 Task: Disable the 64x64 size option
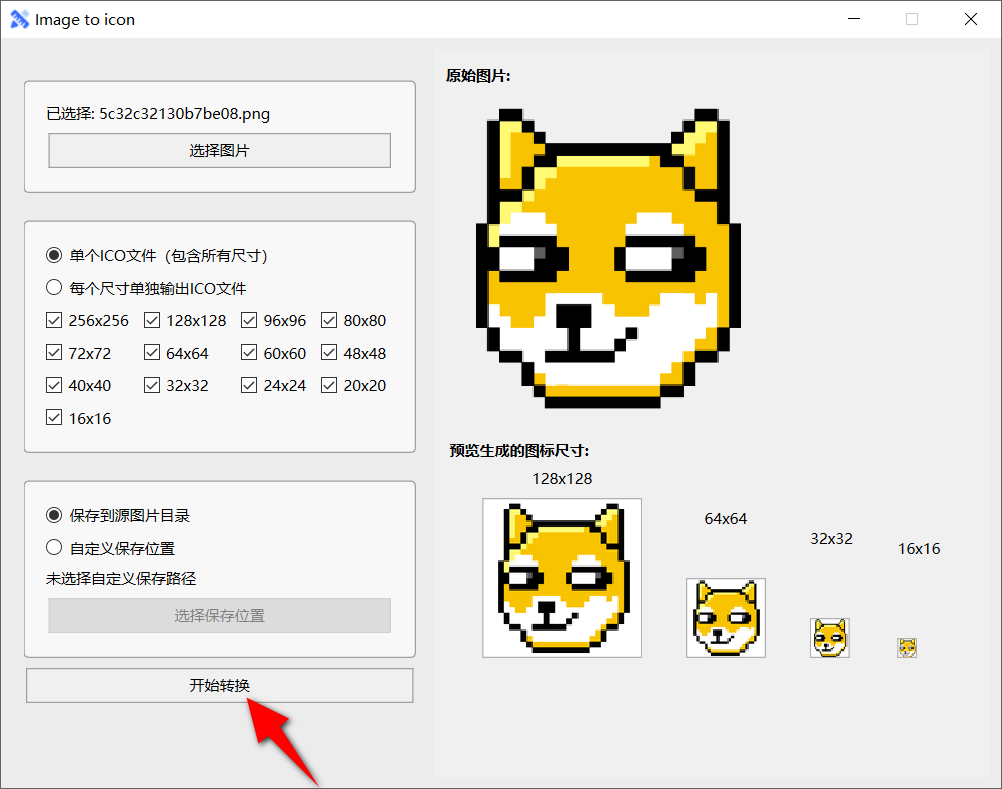(152, 352)
